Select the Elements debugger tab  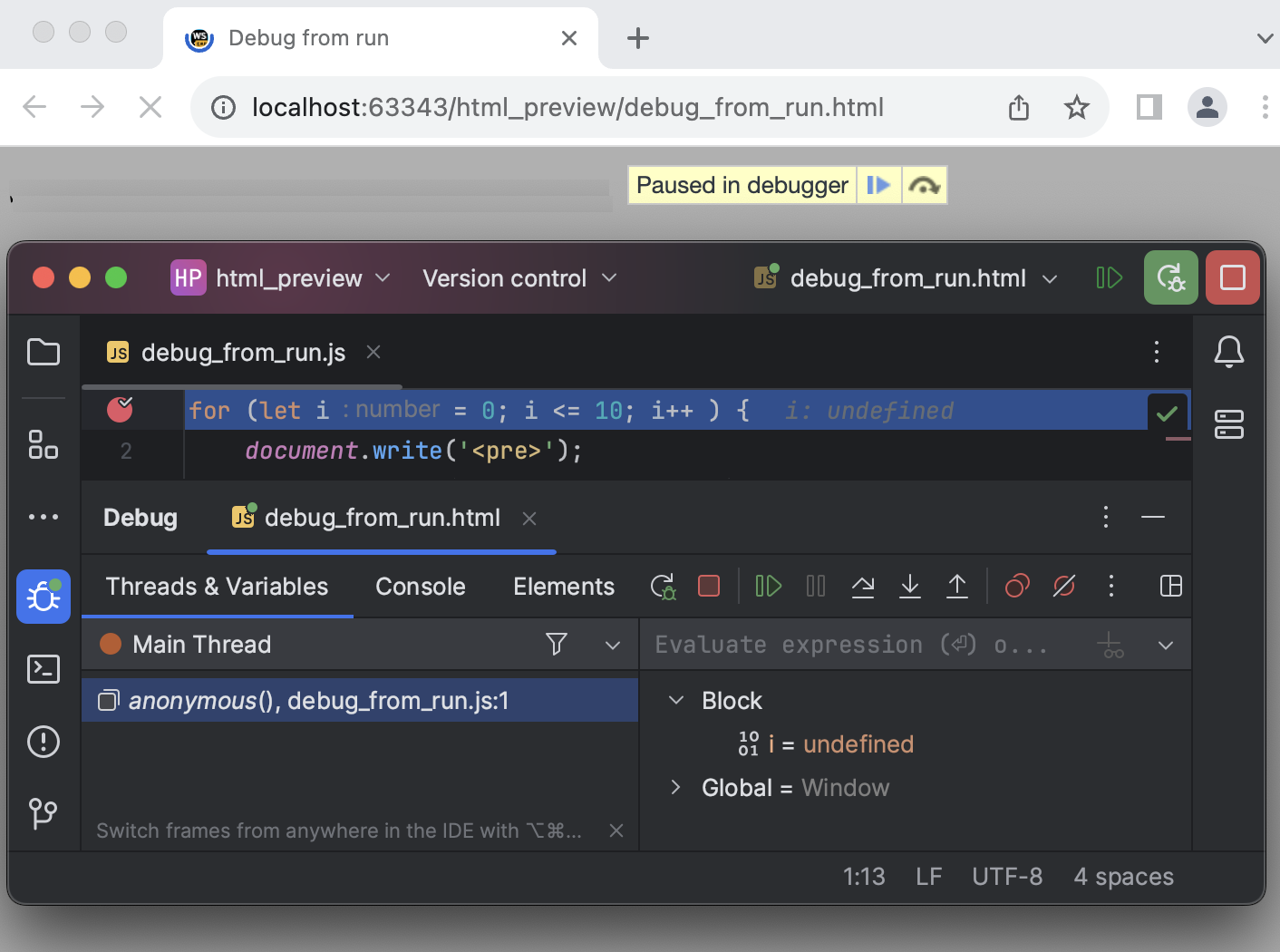pos(563,586)
